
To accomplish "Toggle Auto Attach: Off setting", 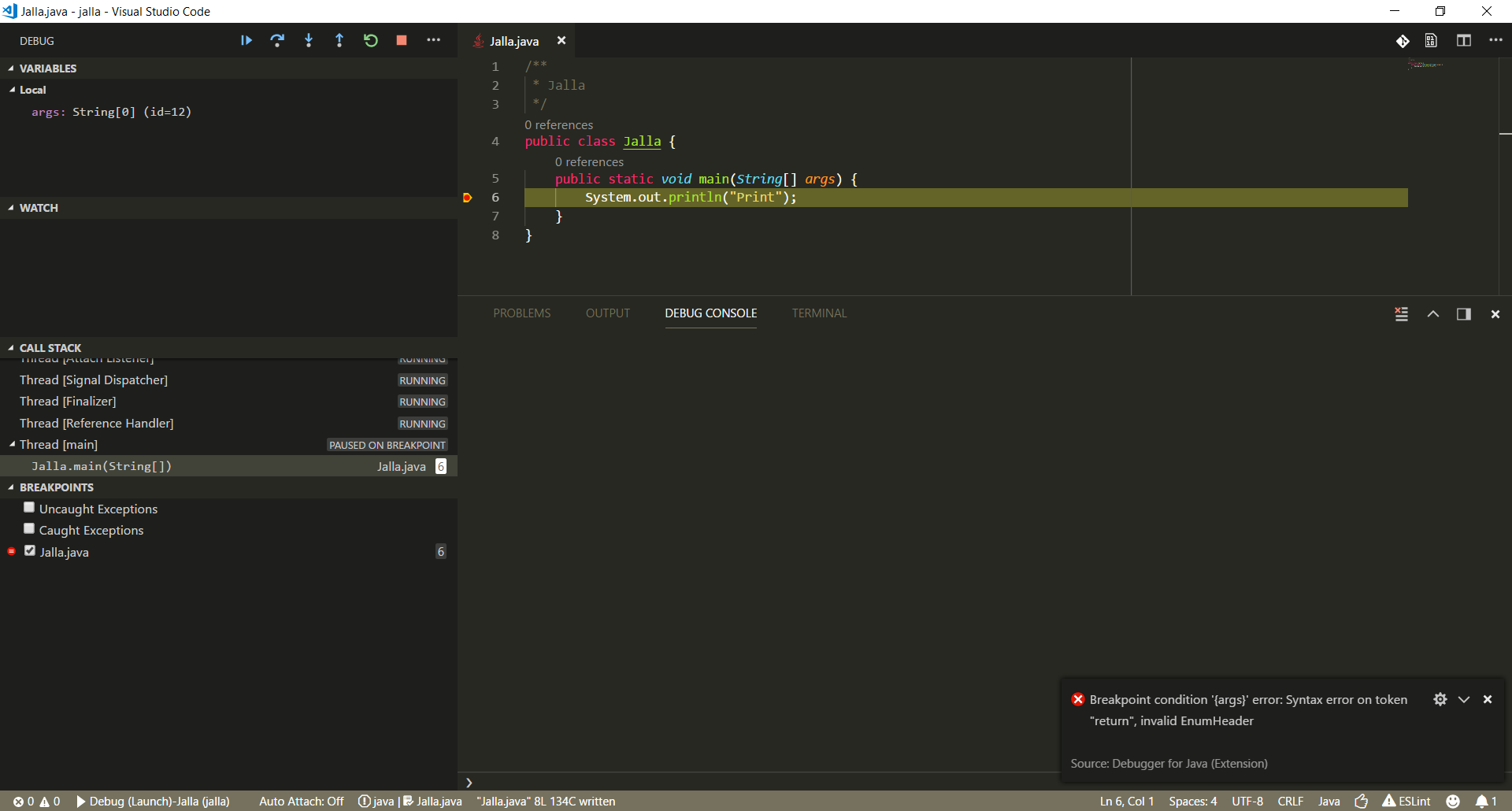I will pos(302,801).
